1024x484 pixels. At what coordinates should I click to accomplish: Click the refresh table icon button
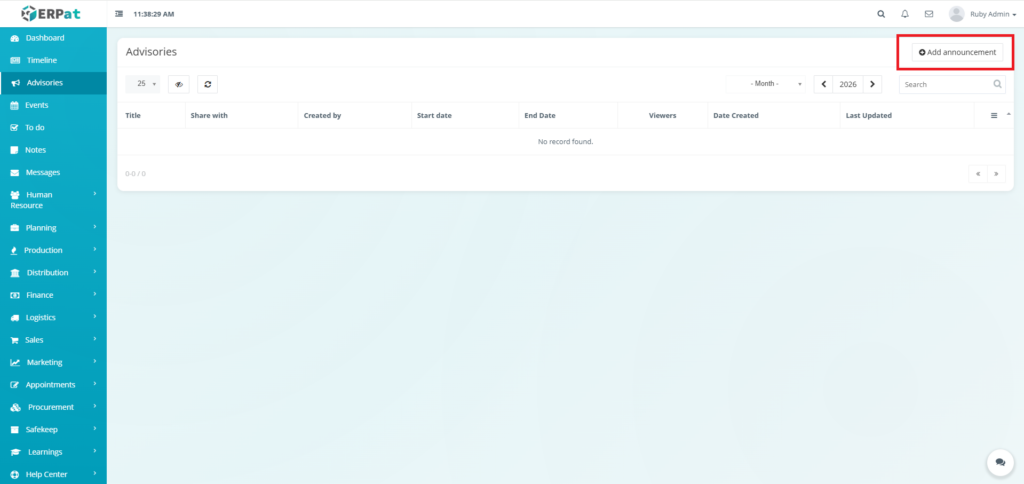[x=207, y=85]
